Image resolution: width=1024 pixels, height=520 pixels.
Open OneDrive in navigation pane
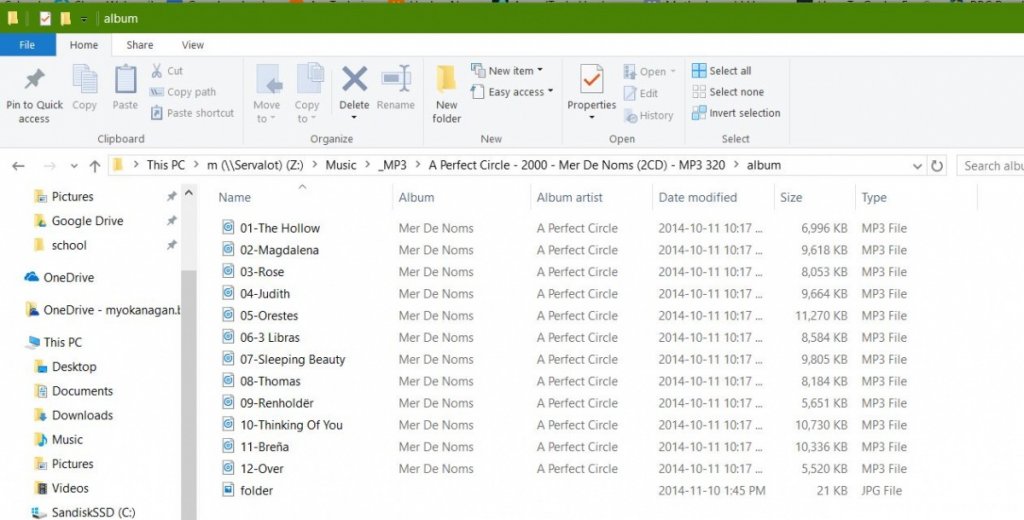click(59, 277)
